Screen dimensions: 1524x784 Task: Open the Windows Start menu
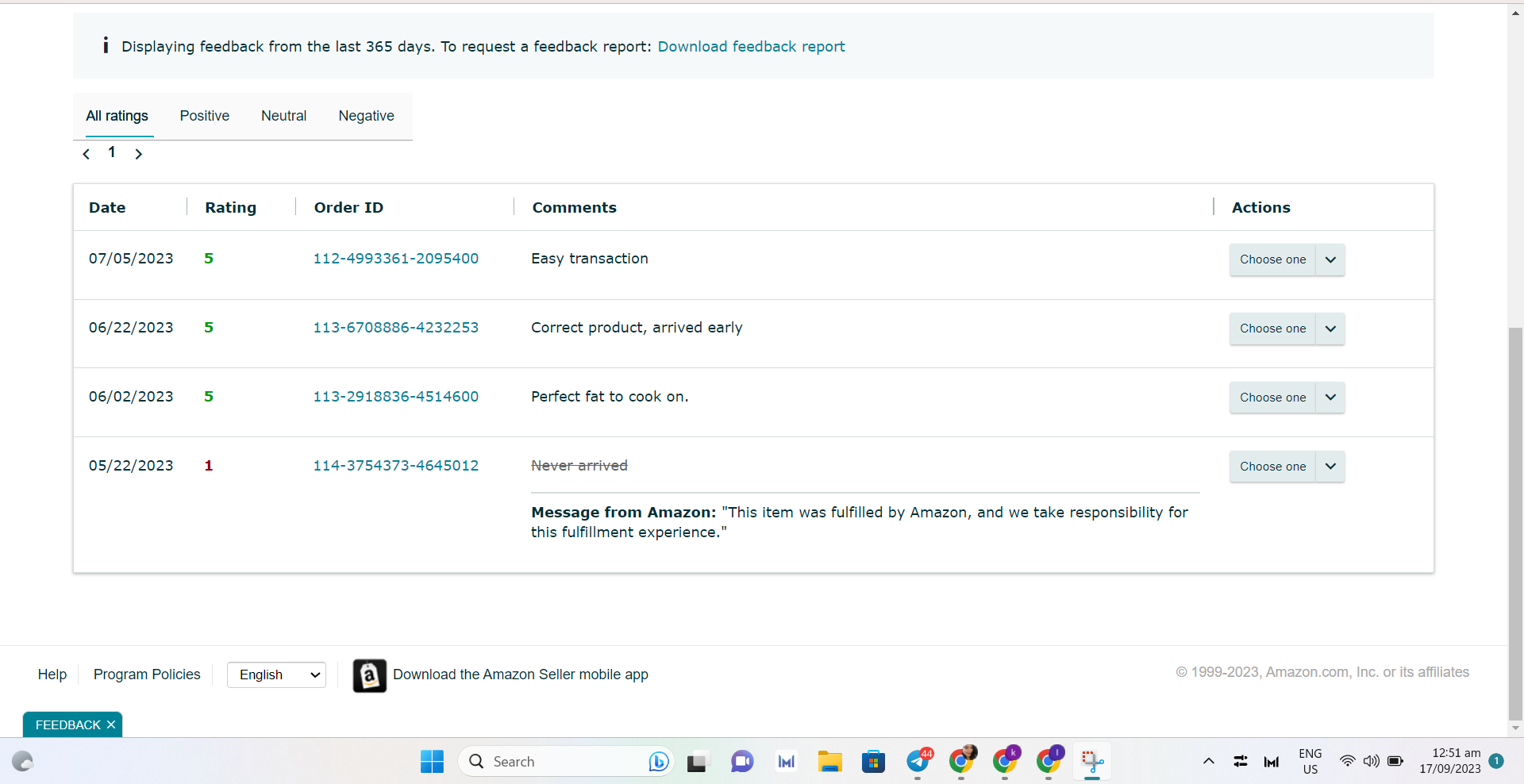coord(432,762)
